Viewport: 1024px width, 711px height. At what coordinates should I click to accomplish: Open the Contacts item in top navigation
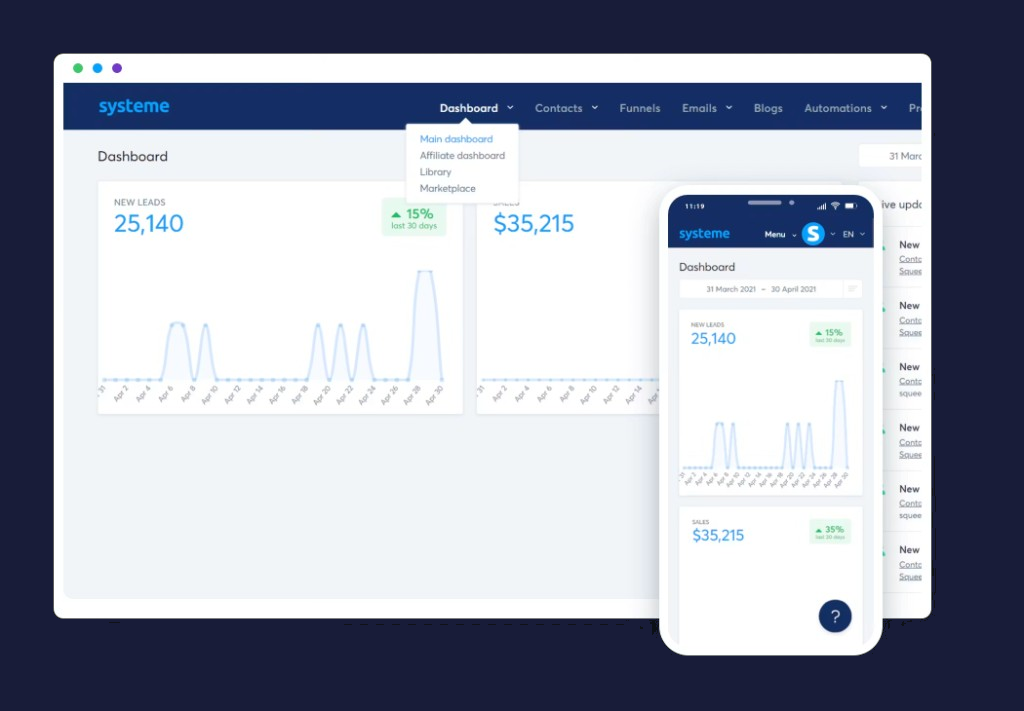[x=558, y=108]
